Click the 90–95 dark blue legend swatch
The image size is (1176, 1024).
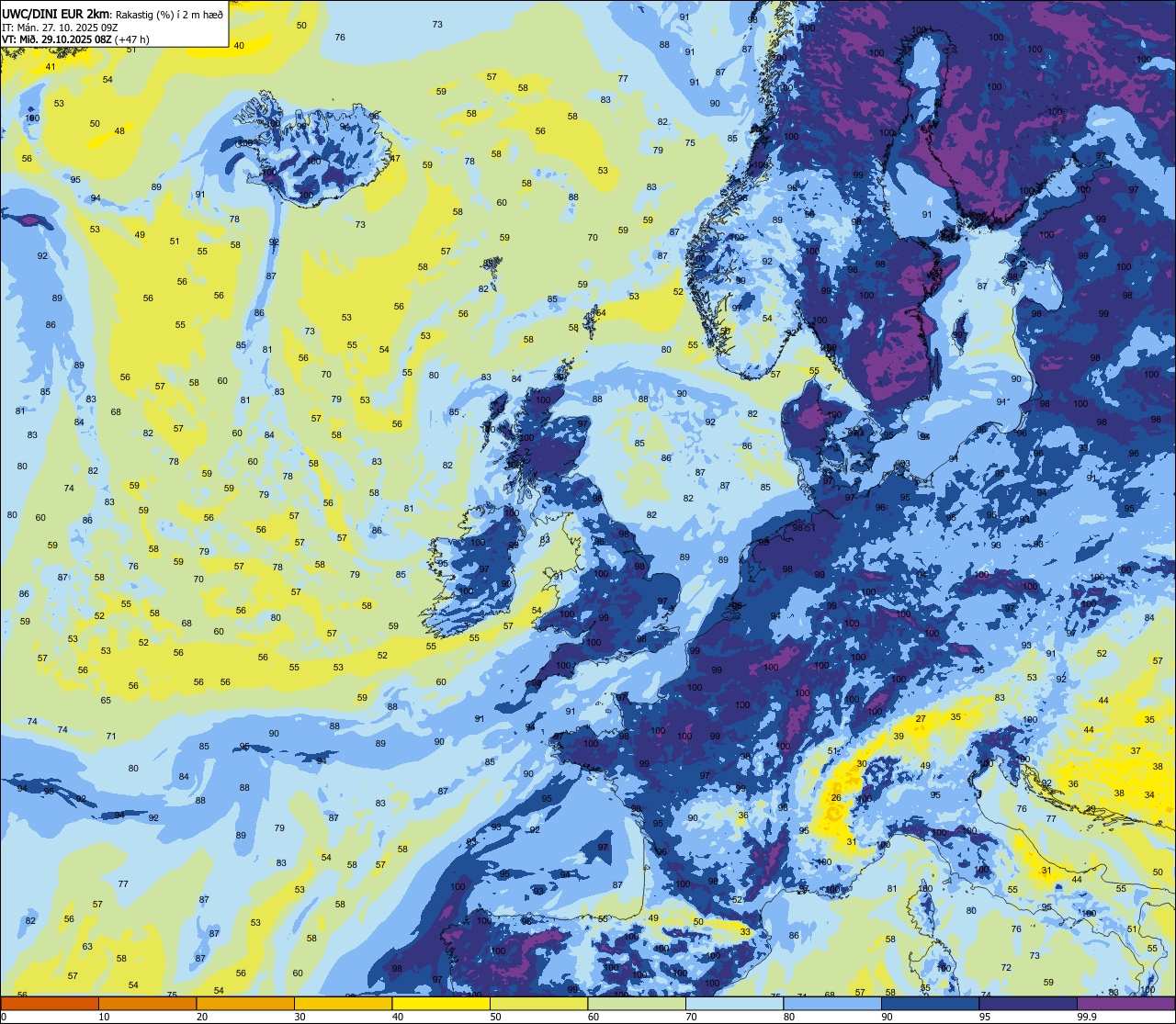[x=931, y=1004]
